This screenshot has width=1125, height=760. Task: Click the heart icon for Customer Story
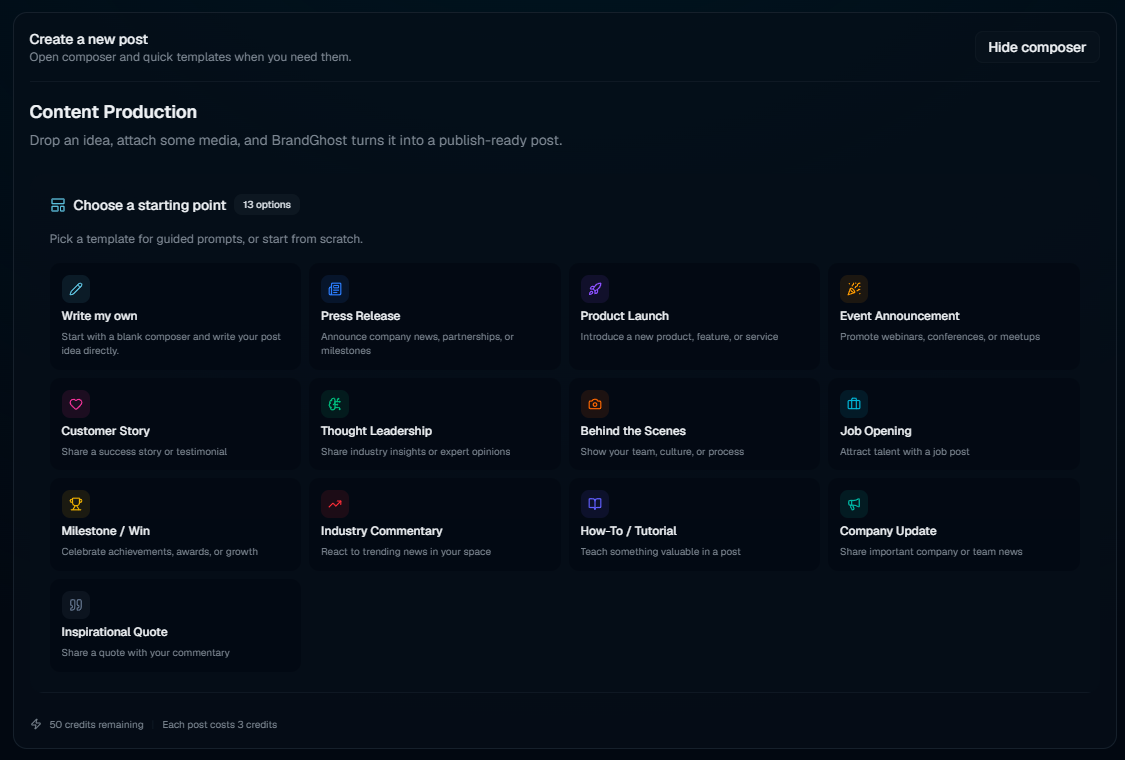coord(75,404)
